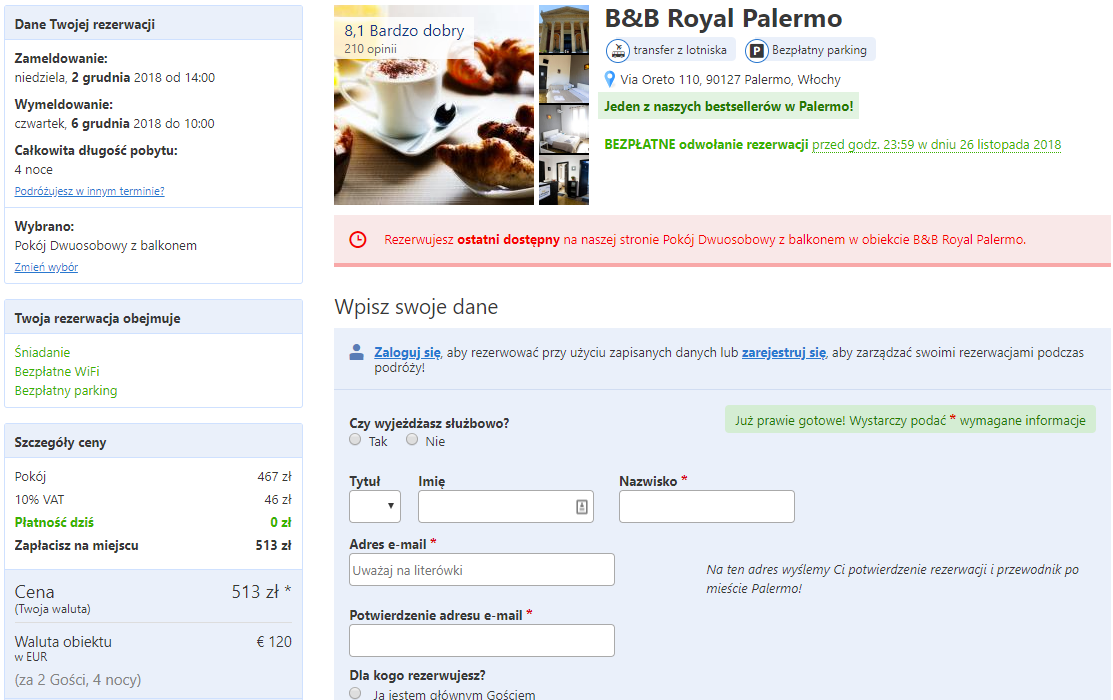
Task: Click the free cancellation deadline date link
Action: [x=936, y=145]
